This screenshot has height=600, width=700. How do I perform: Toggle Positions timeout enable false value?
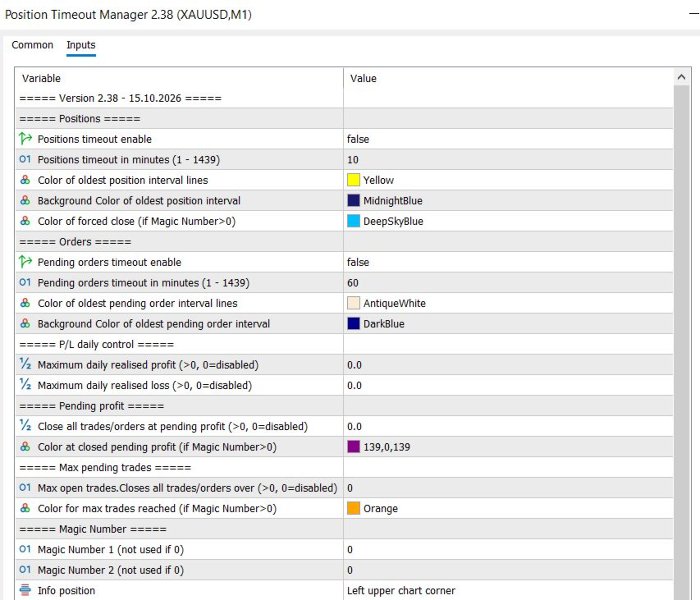pyautogui.click(x=508, y=139)
